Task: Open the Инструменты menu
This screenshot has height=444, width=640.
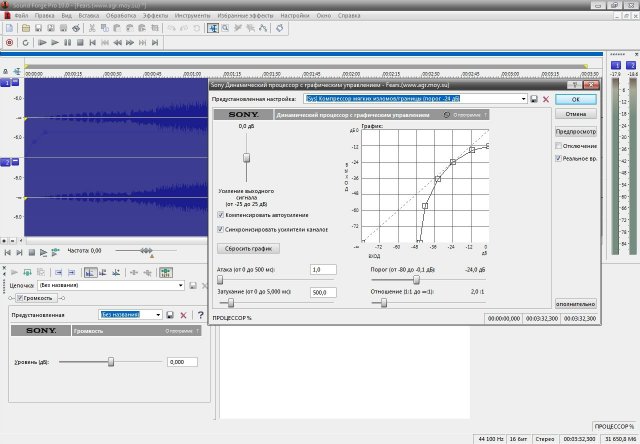Action: click(193, 17)
